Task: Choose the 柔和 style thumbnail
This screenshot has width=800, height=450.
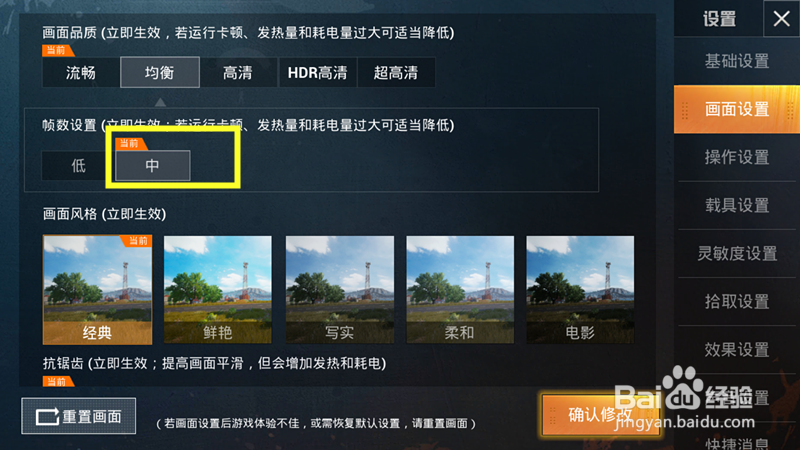Action: click(x=460, y=289)
